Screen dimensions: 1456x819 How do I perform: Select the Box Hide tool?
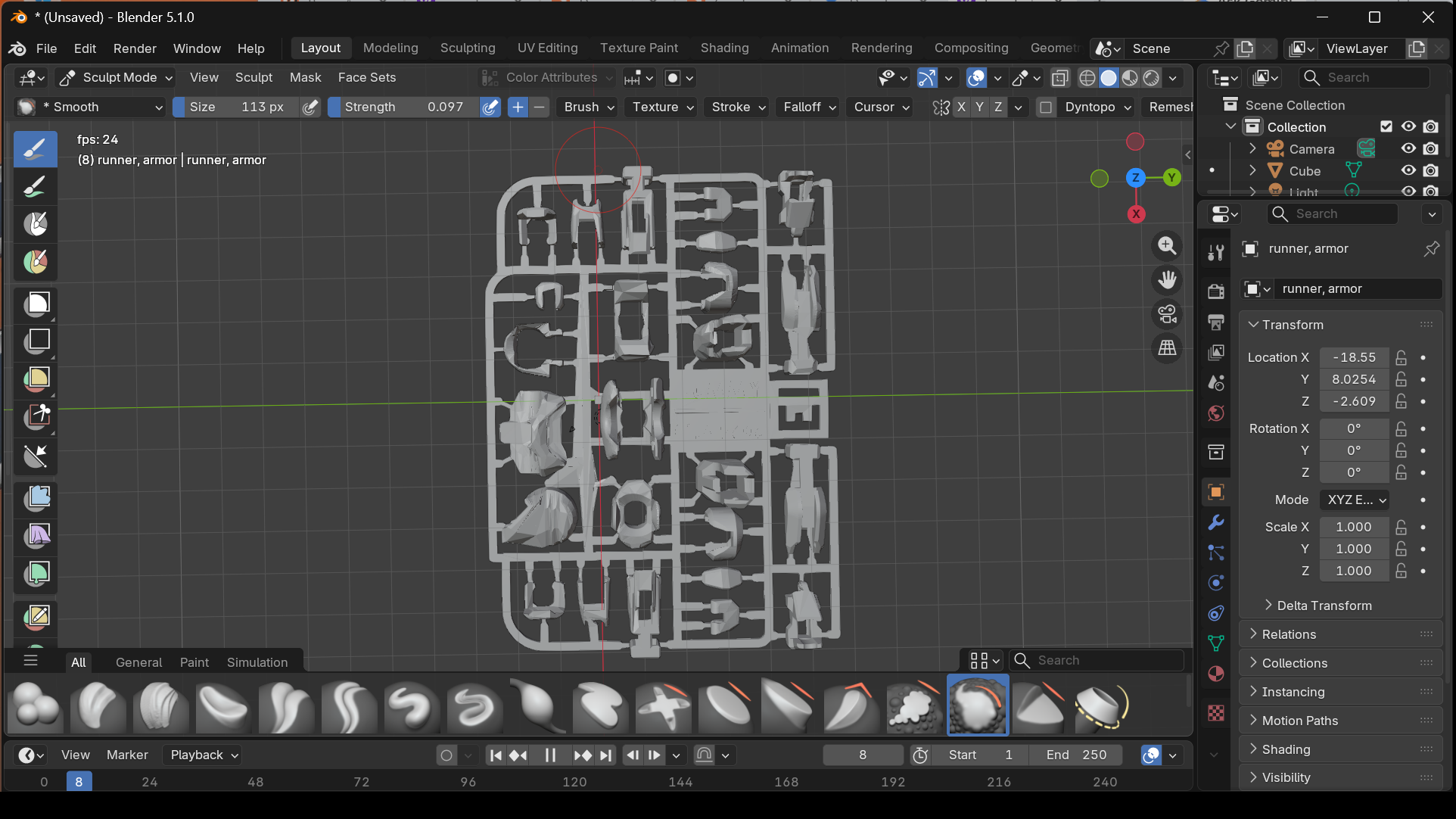(x=36, y=341)
